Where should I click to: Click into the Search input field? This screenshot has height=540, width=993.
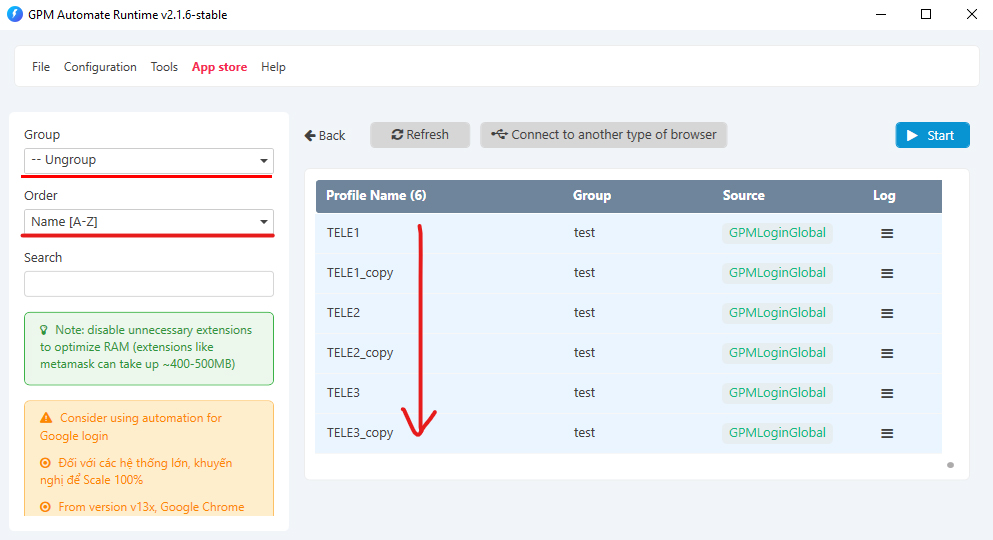(149, 284)
